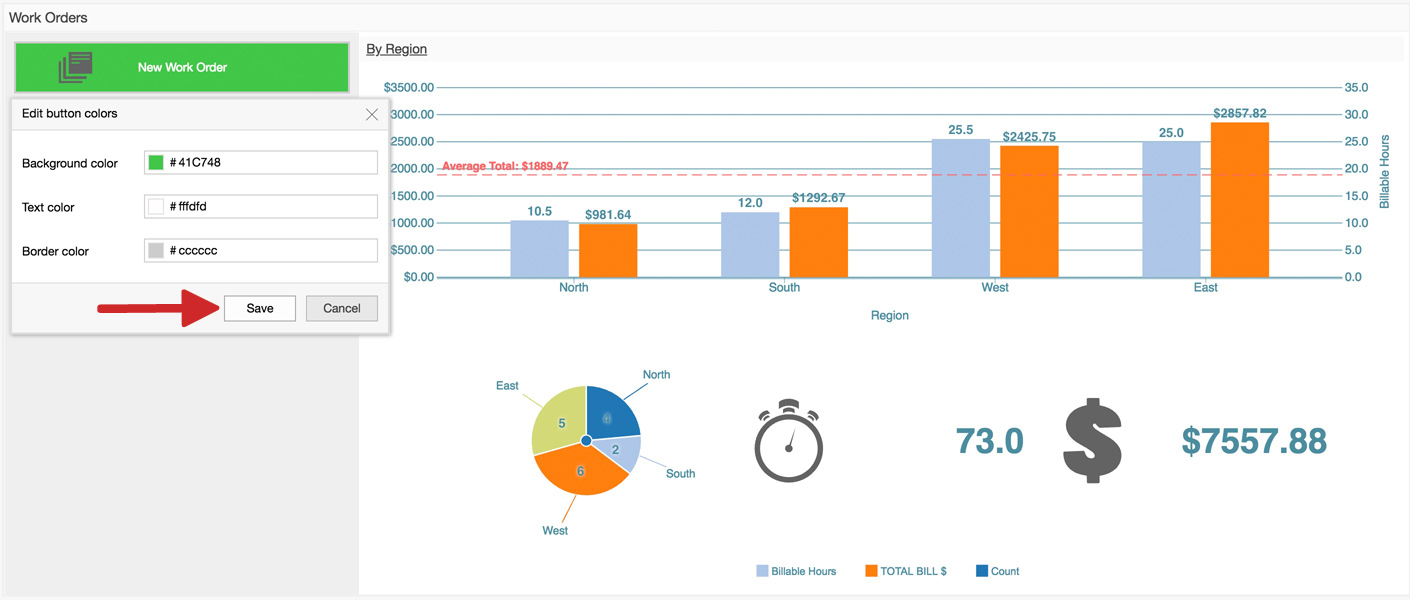The image size is (1410, 600).
Task: Select the East orange bar labeled $2857.82
Action: tap(1239, 200)
